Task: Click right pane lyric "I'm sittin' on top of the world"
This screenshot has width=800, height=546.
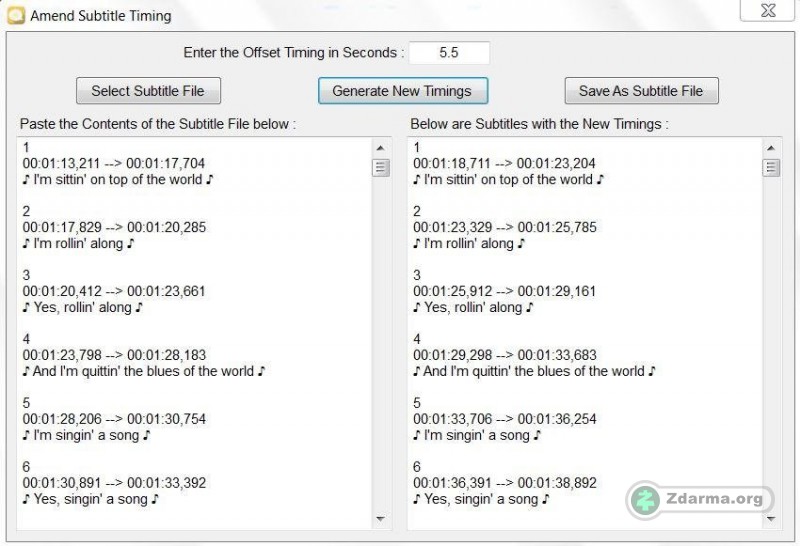Action: [x=508, y=180]
